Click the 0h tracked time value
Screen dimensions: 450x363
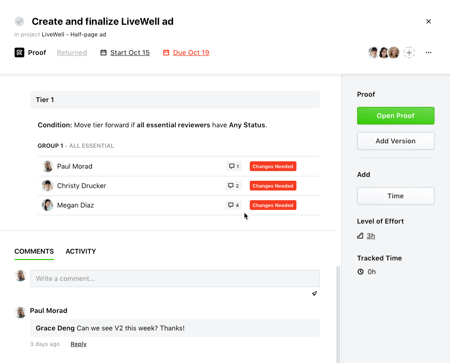372,272
